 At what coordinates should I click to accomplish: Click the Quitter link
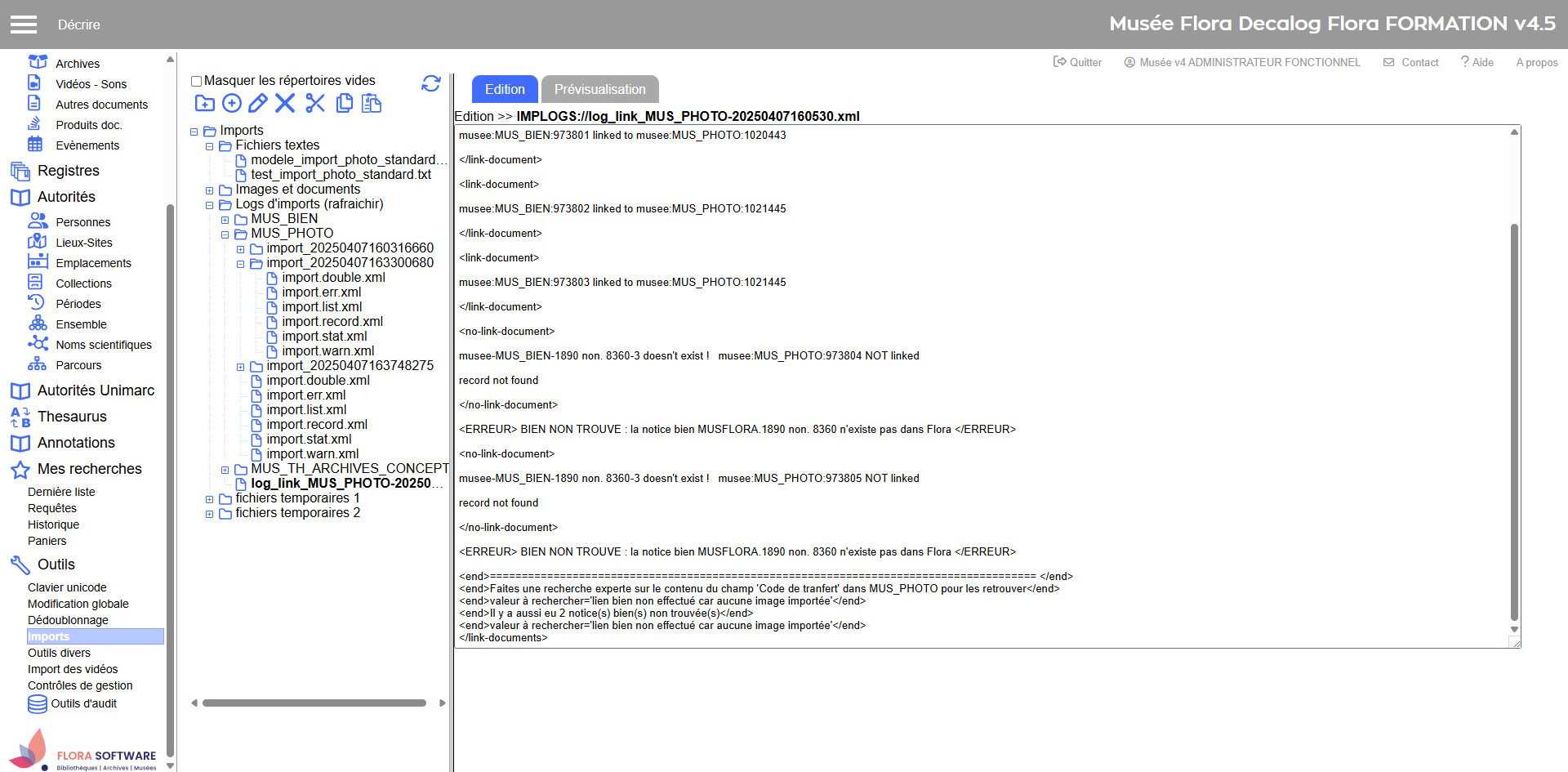click(1077, 62)
